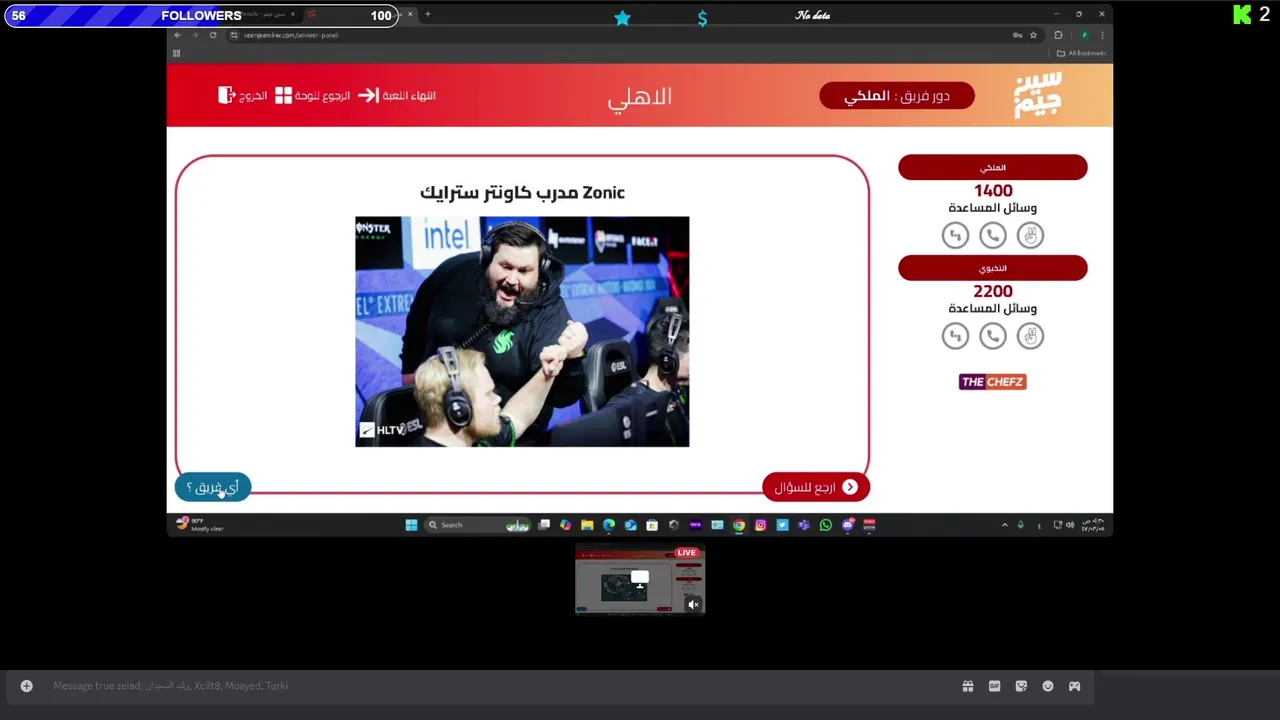Open the Discord emoji picker

[1048, 686]
